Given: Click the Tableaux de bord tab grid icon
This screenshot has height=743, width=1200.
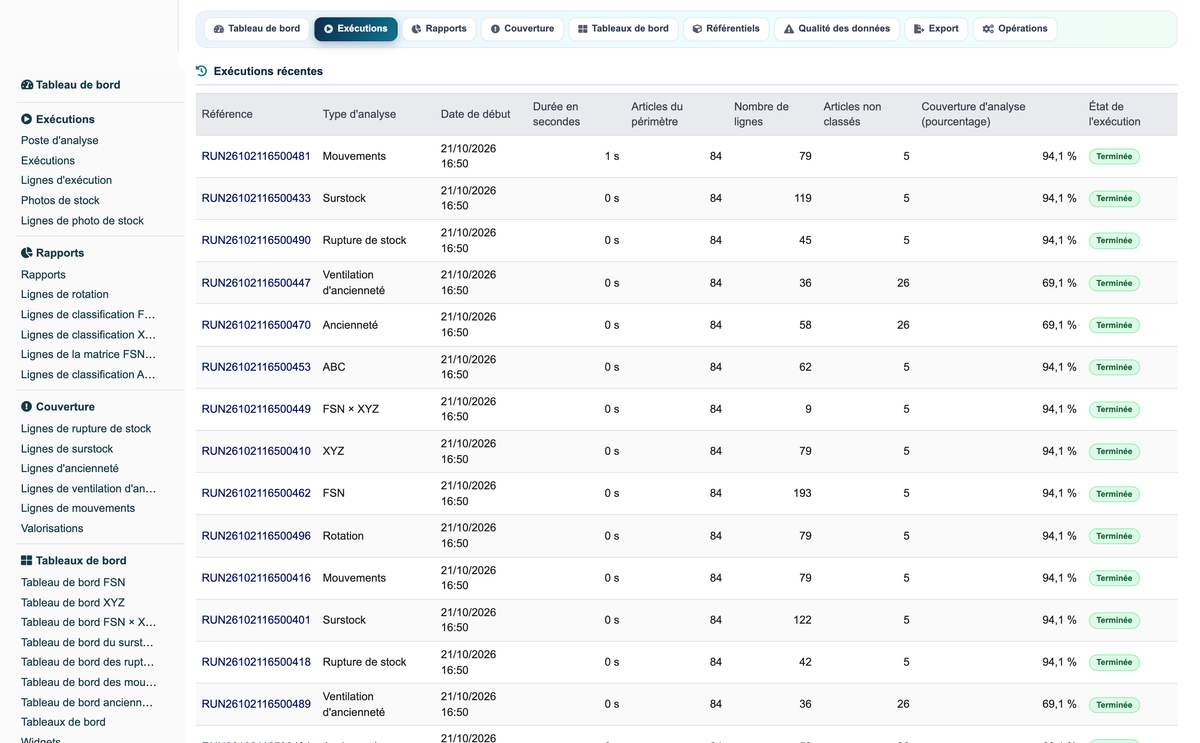Looking at the screenshot, I should pos(583,29).
